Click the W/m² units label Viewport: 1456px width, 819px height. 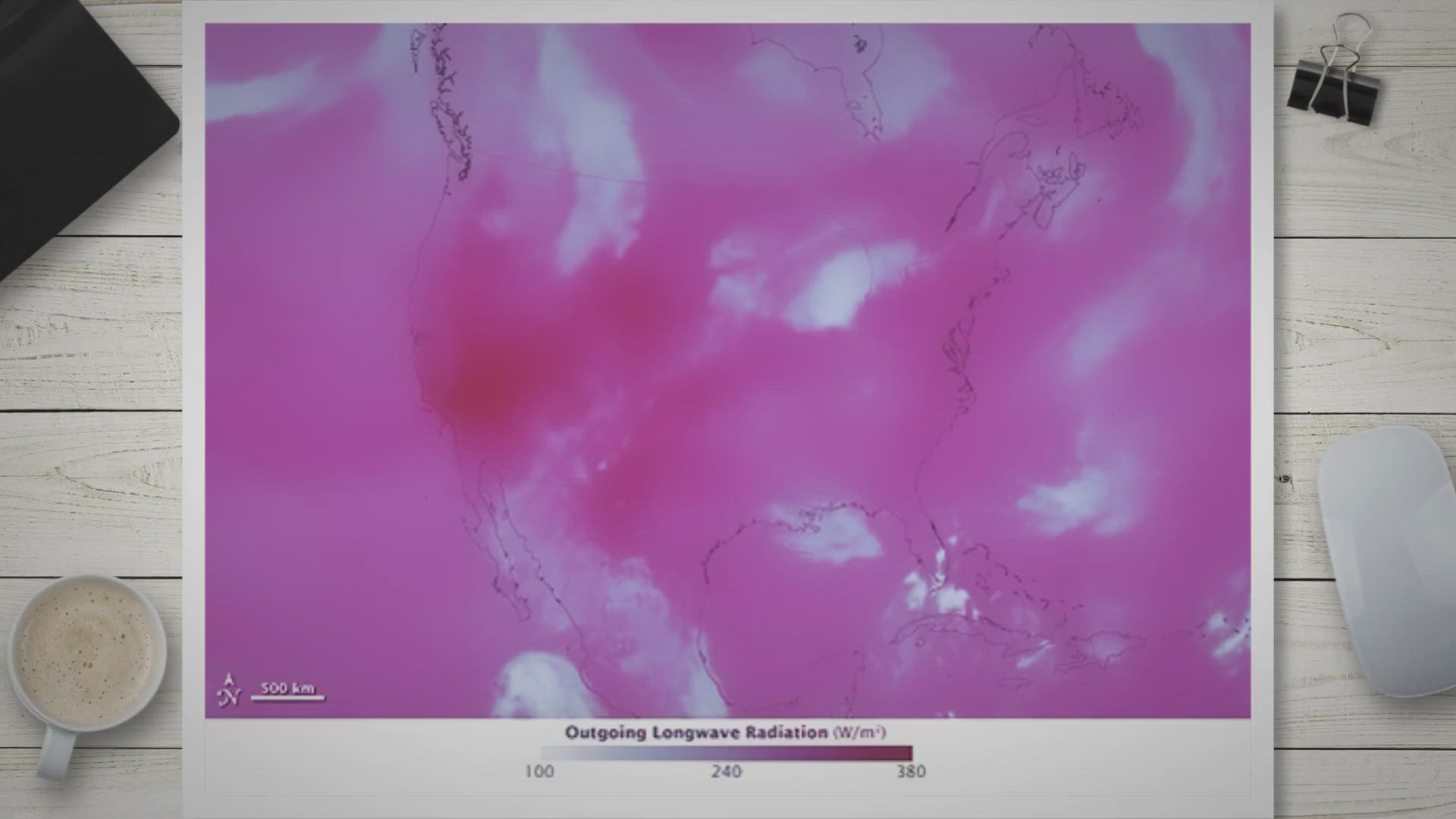tap(859, 733)
